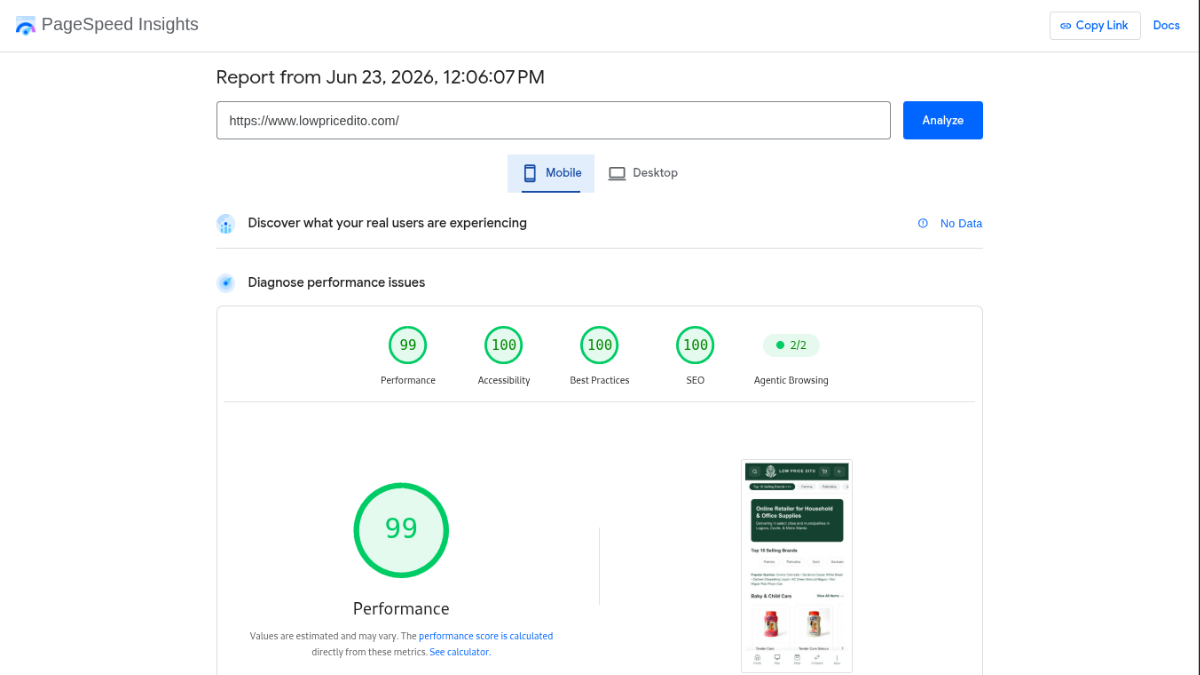
Task: Open the See calculator link
Action: [460, 652]
